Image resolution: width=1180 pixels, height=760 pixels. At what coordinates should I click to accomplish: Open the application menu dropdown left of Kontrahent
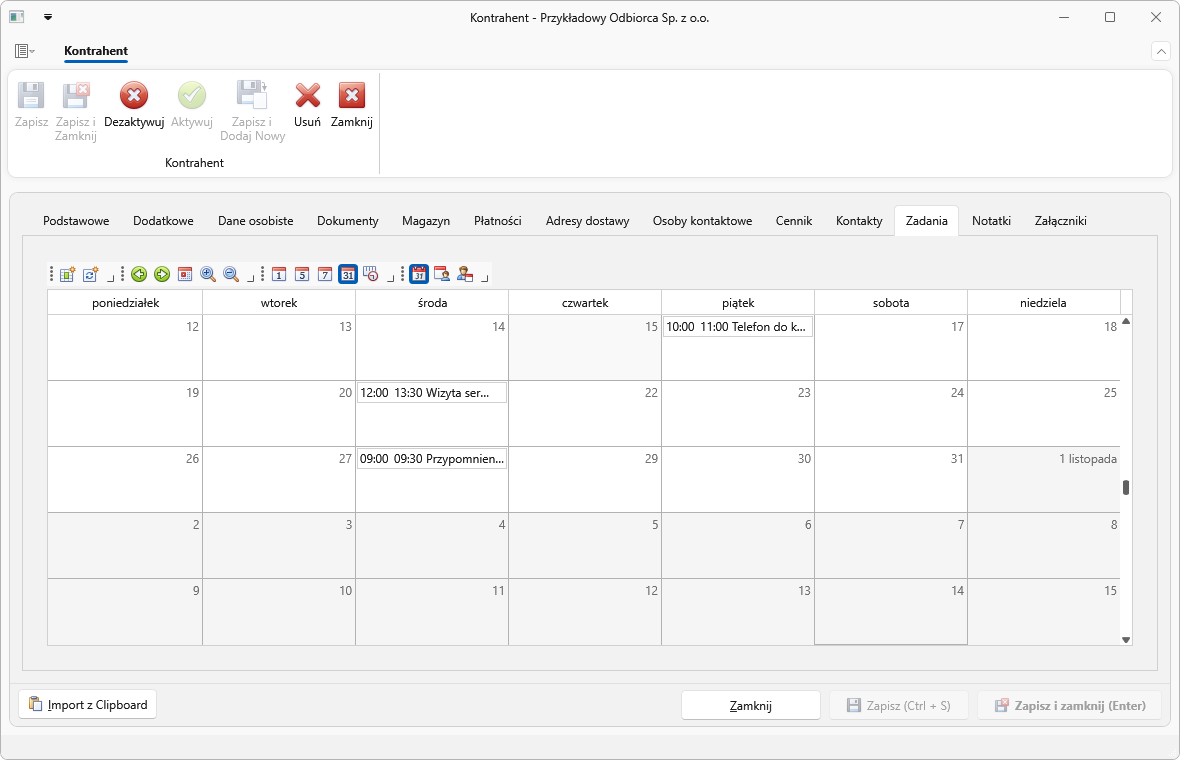(x=25, y=51)
